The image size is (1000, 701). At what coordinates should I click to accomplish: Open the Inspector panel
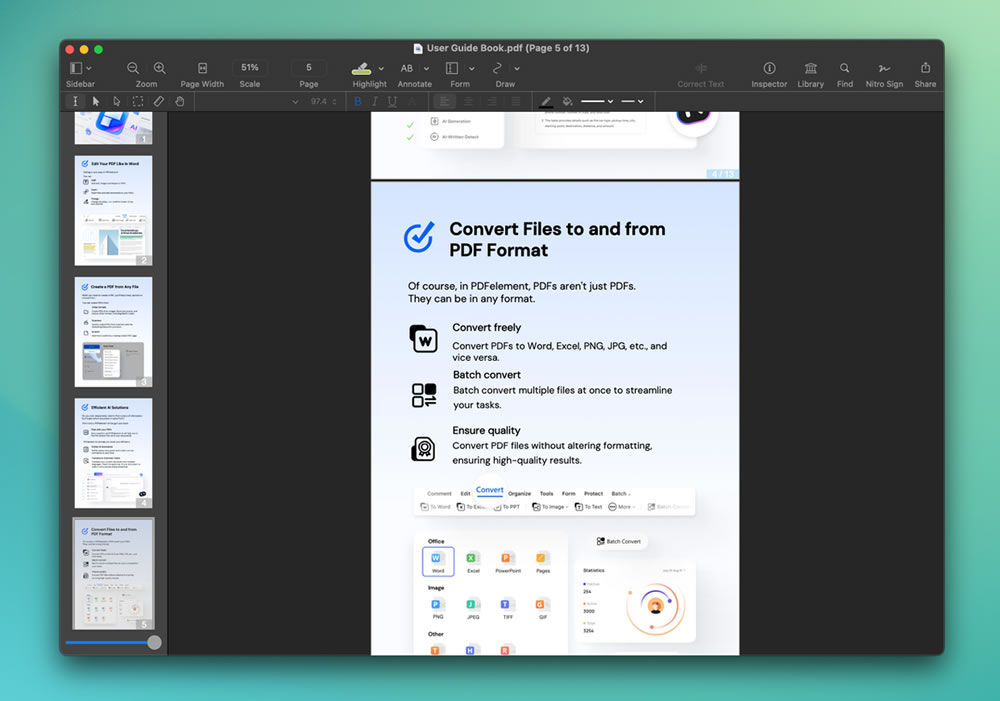[x=769, y=68]
